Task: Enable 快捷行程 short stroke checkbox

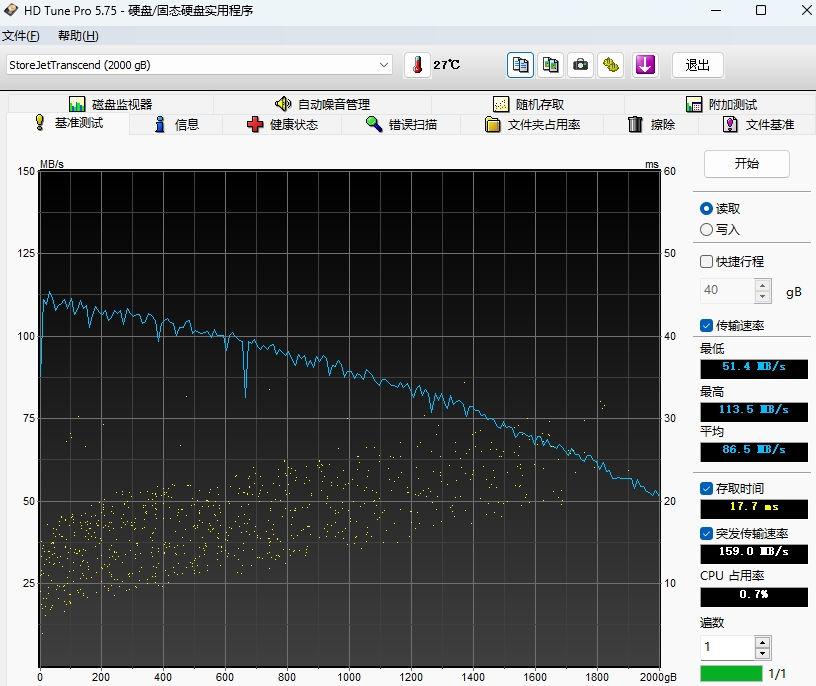Action: pos(706,261)
